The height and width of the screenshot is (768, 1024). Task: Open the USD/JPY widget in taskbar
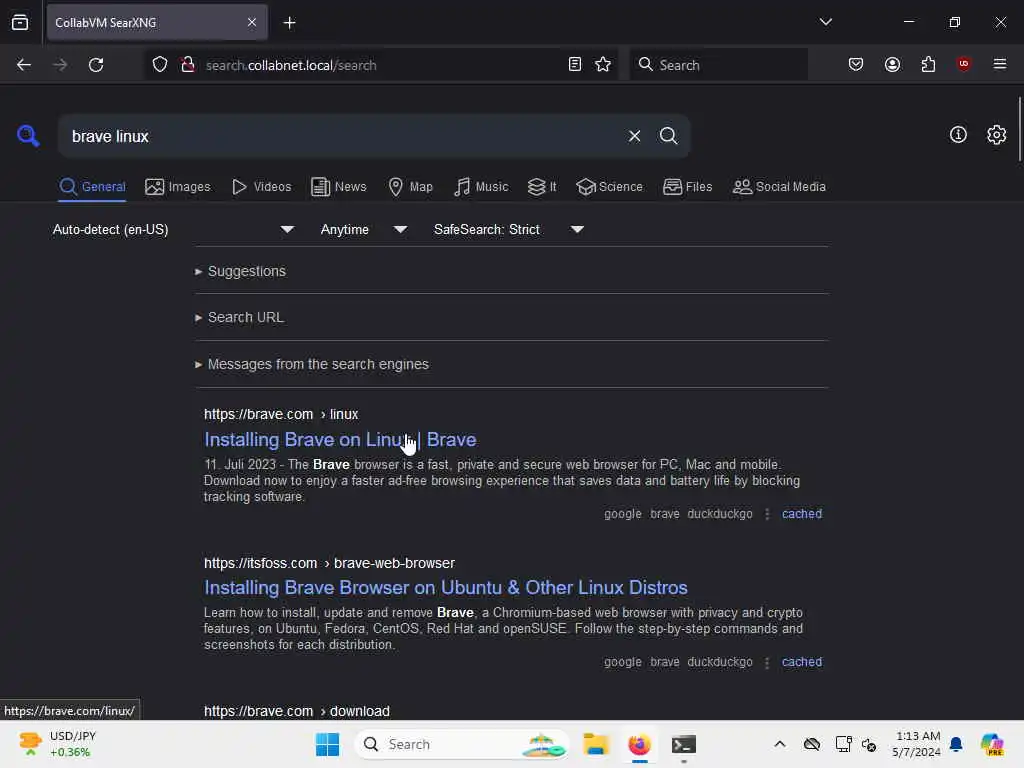57,744
